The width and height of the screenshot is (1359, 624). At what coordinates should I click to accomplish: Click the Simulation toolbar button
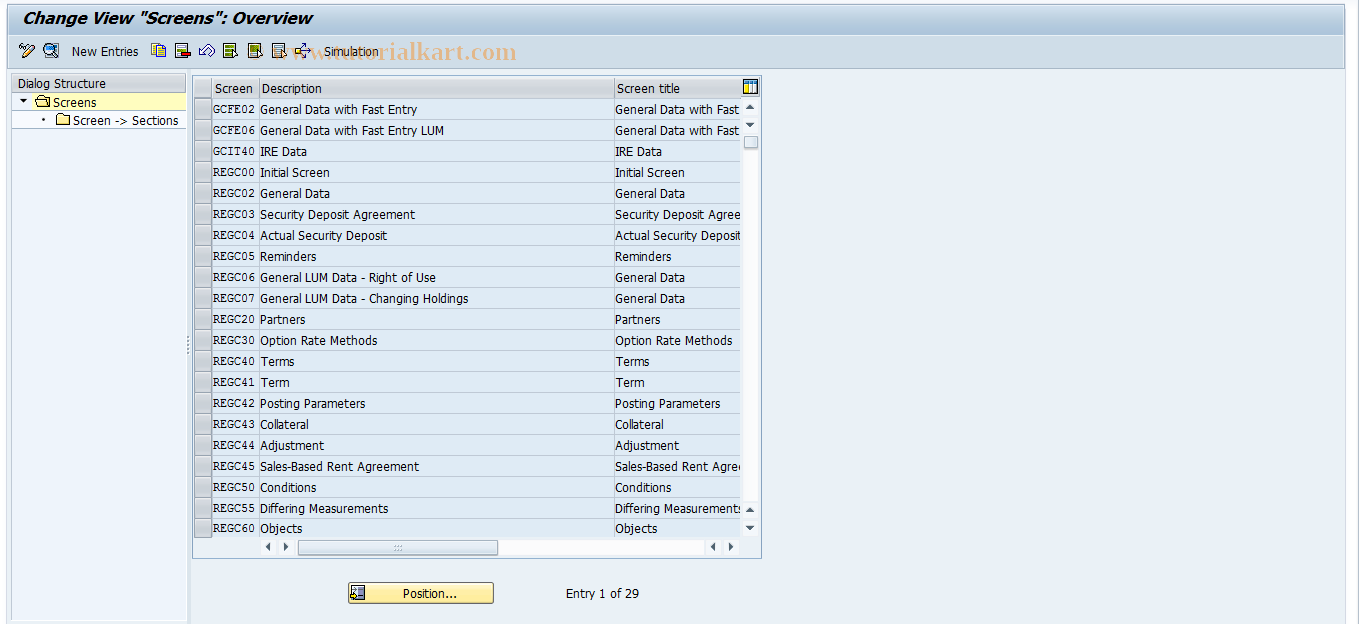click(x=351, y=52)
